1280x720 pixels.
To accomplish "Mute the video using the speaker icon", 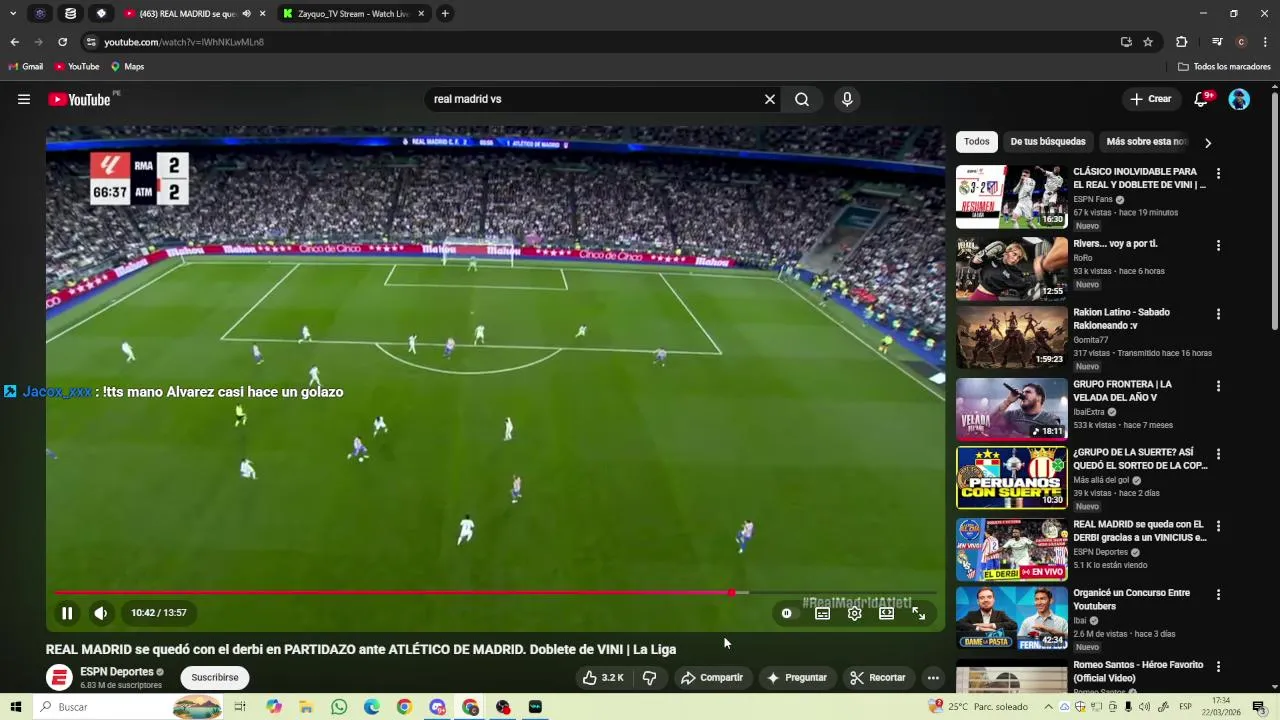I will (101, 613).
